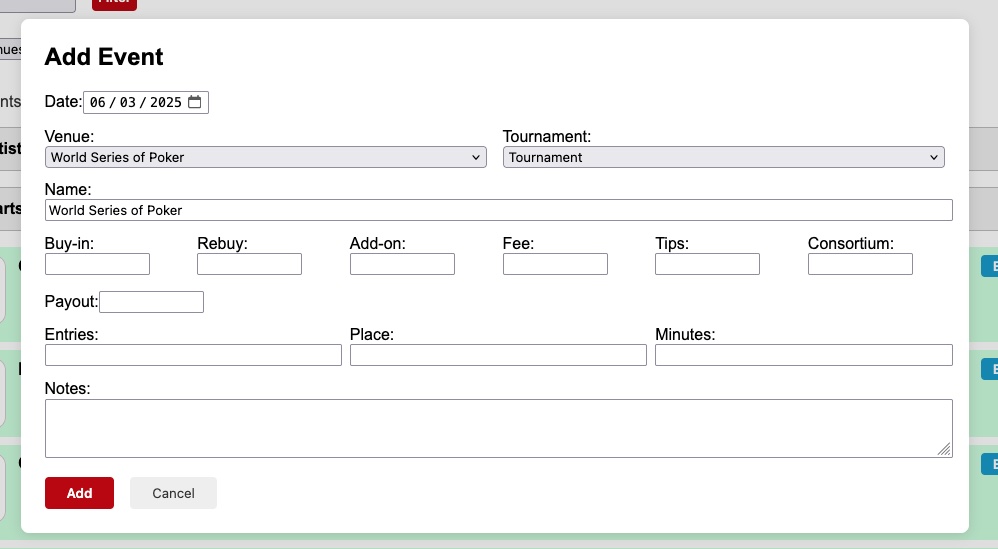The height and width of the screenshot is (549, 998).
Task: Select the Place input field
Action: click(x=498, y=355)
